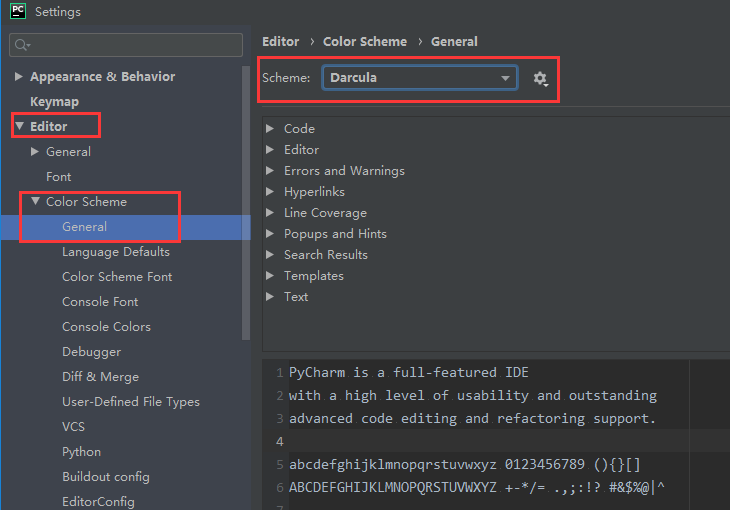
Task: Focus the settings search field
Action: [126, 45]
